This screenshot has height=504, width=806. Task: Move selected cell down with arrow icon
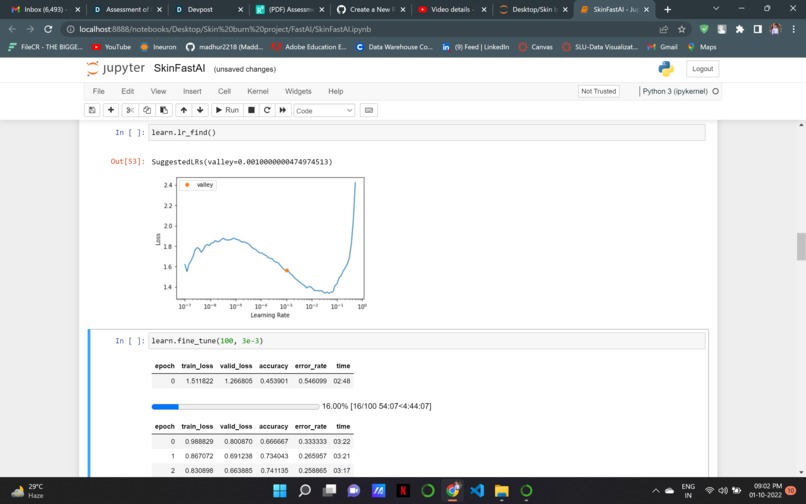tap(200, 110)
